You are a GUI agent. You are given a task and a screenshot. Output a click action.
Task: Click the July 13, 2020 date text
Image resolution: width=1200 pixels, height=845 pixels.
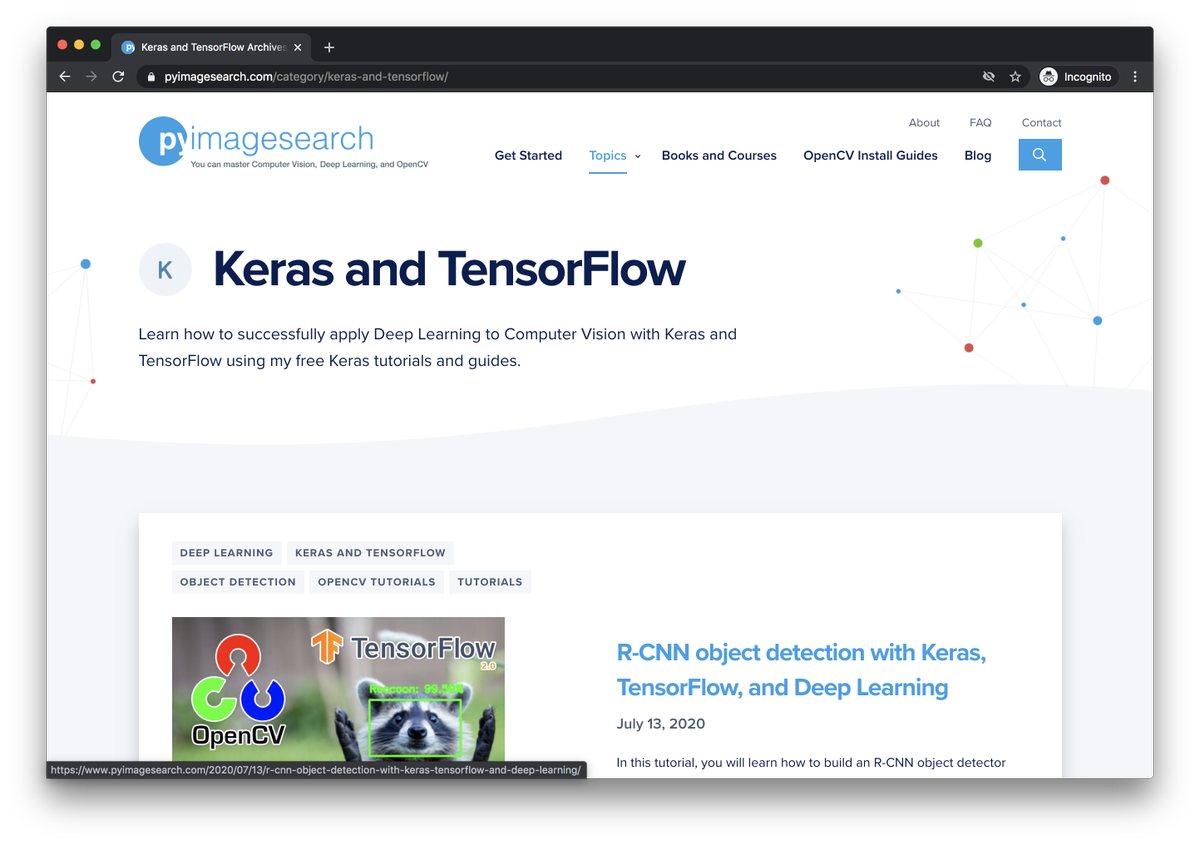pos(661,724)
